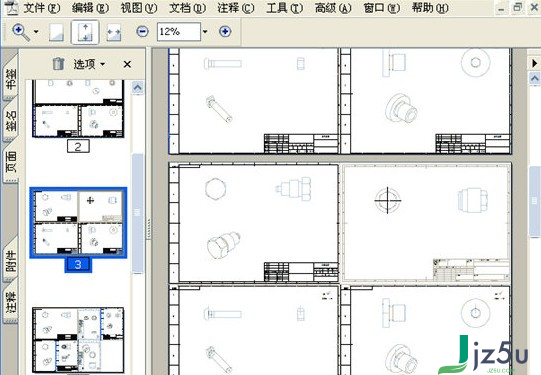Open the 文件 menu
Image resolution: width=541 pixels, height=375 pixels.
coord(41,8)
